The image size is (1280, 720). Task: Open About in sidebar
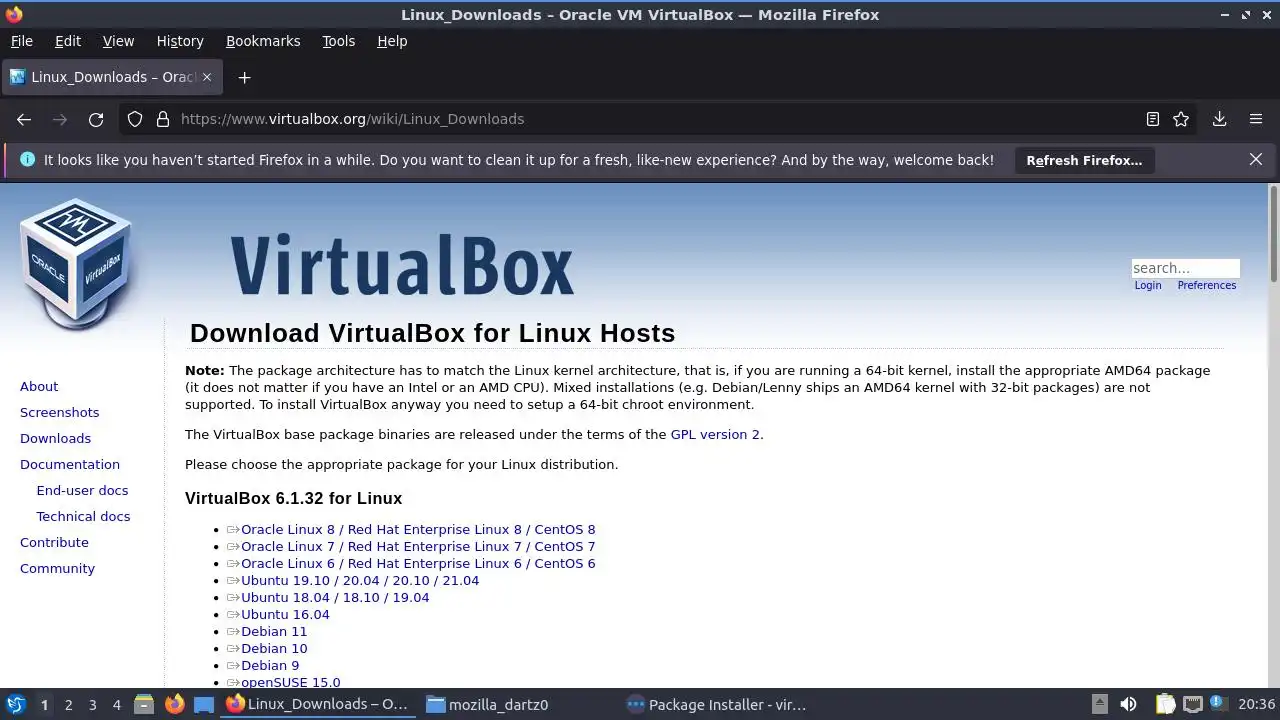pyautogui.click(x=39, y=386)
